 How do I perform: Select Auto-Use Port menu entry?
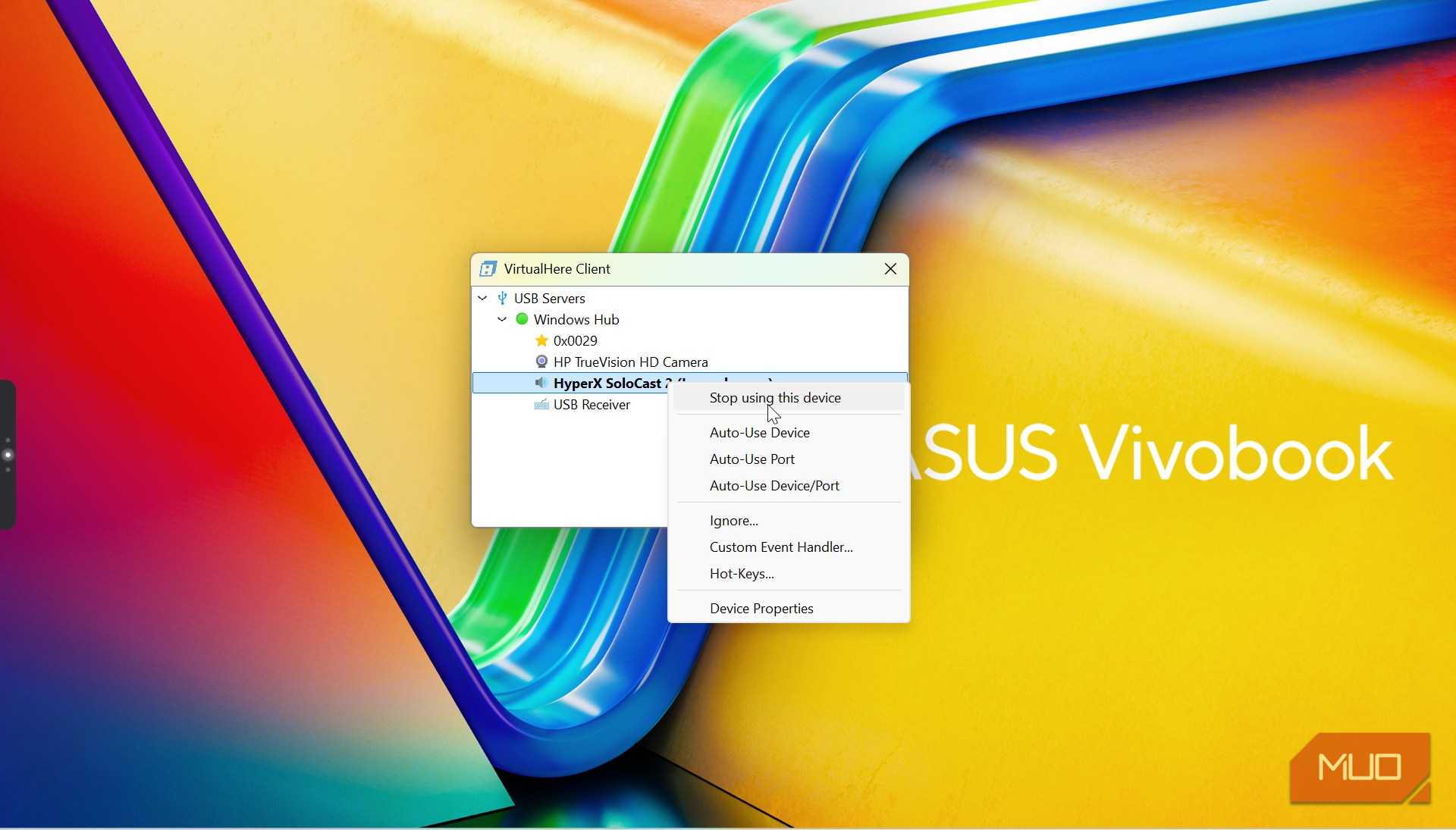coord(789,459)
